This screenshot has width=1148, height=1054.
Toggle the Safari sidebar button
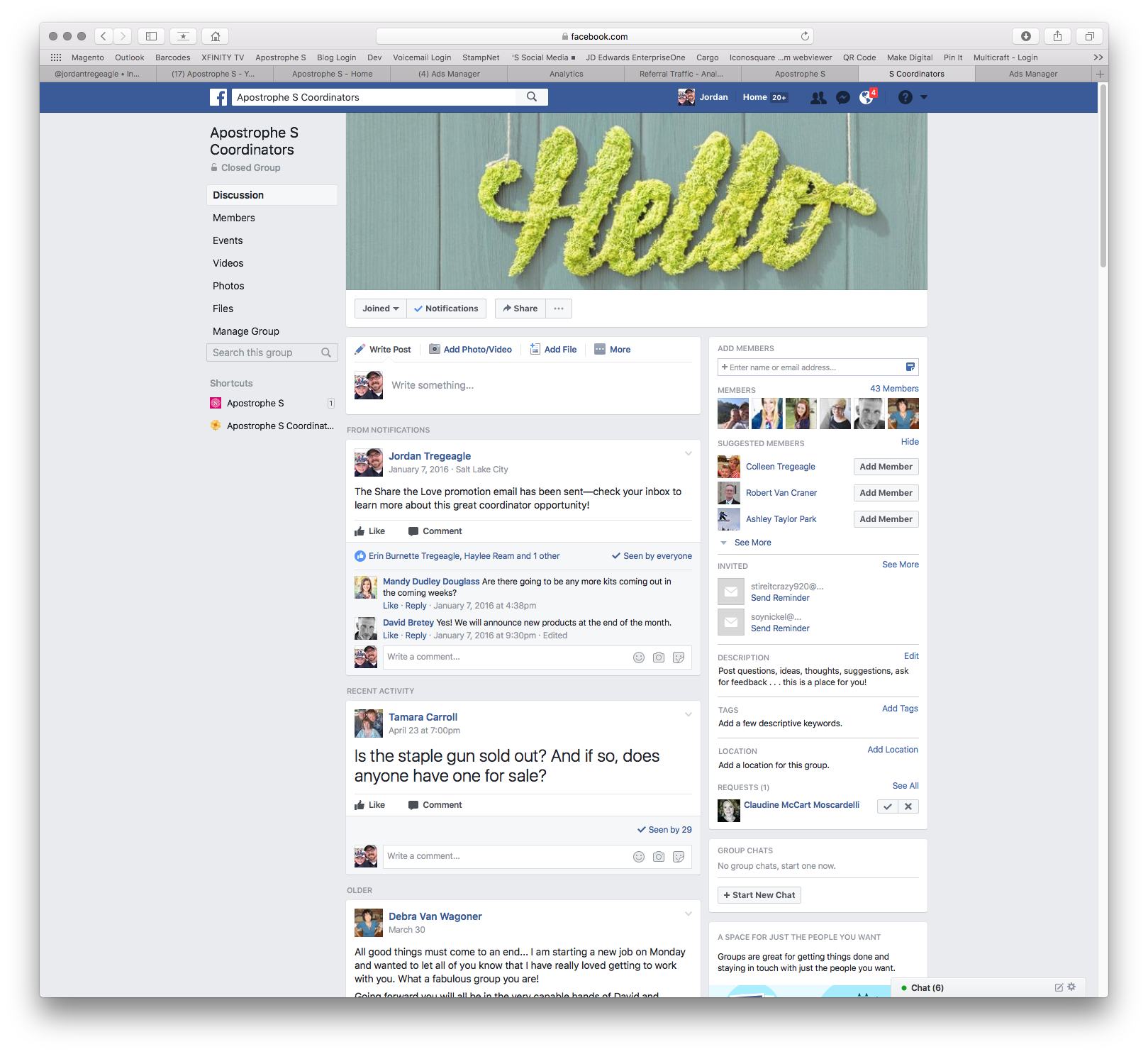[151, 36]
